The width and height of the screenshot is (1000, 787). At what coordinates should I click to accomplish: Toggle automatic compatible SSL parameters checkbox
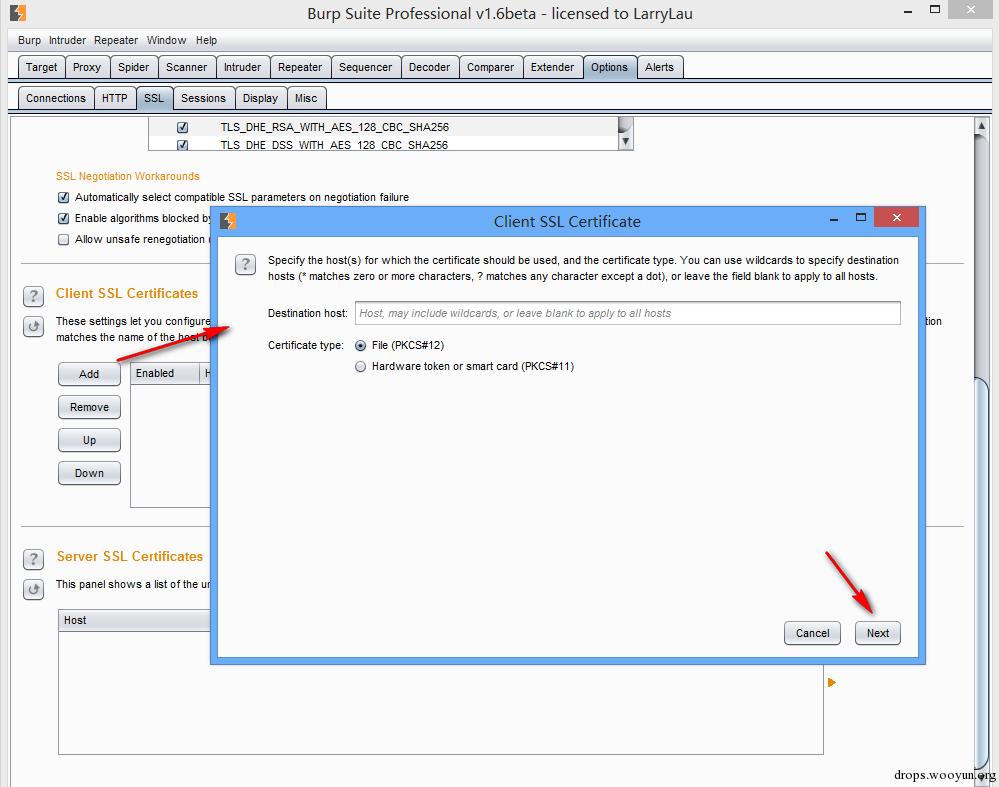[64, 197]
